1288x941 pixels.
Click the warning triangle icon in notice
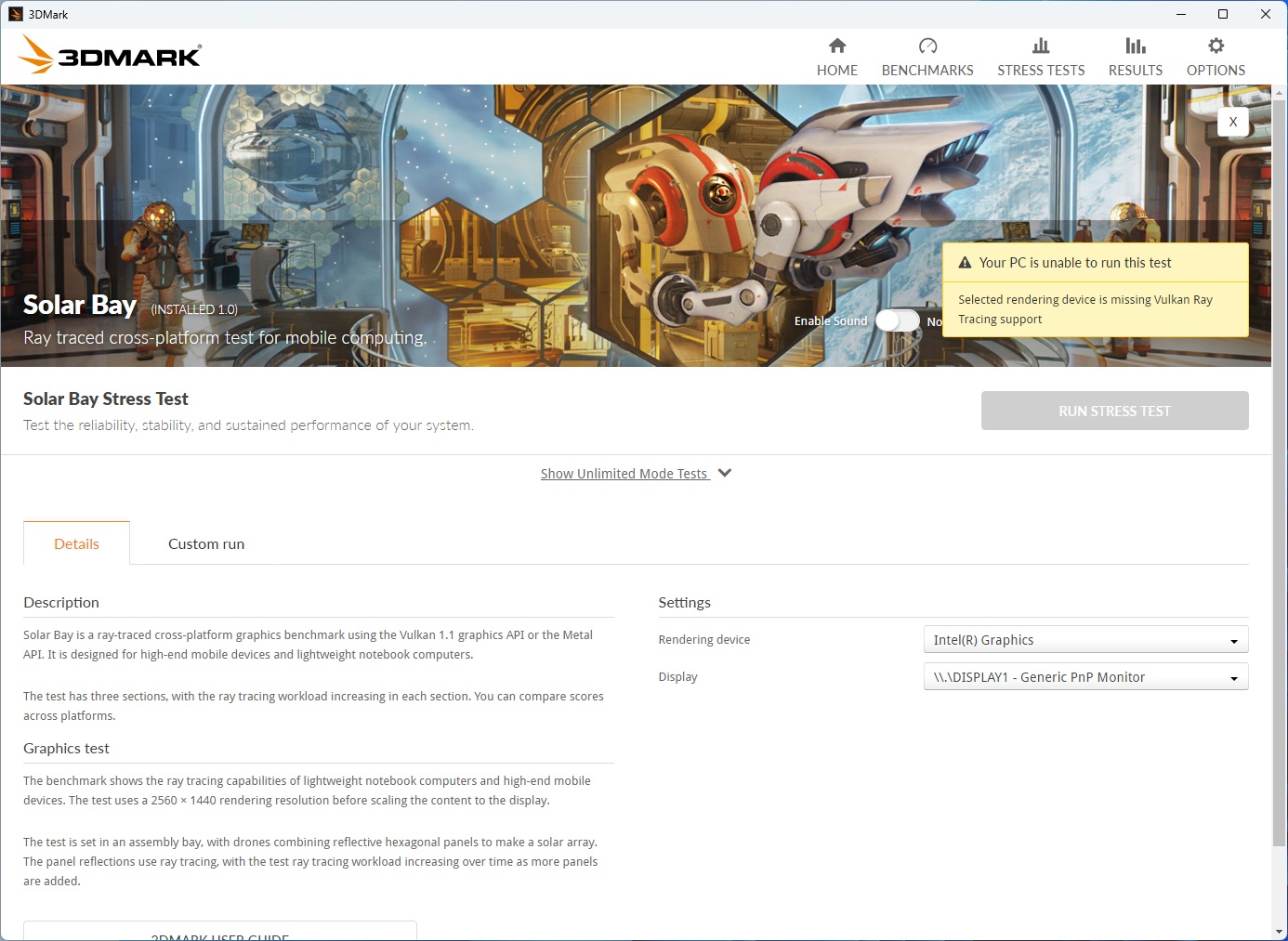(x=965, y=263)
